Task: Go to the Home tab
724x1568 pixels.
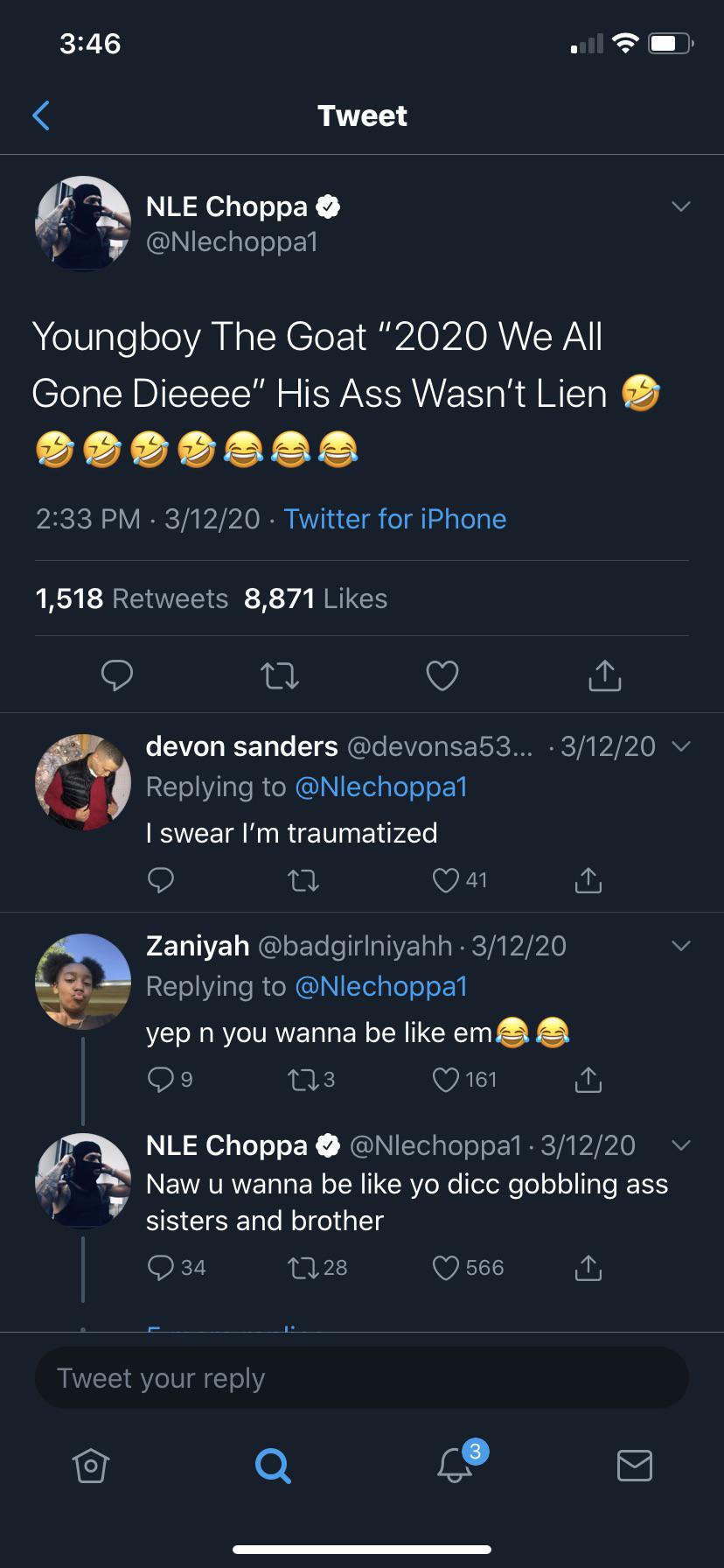Action: [x=91, y=1466]
